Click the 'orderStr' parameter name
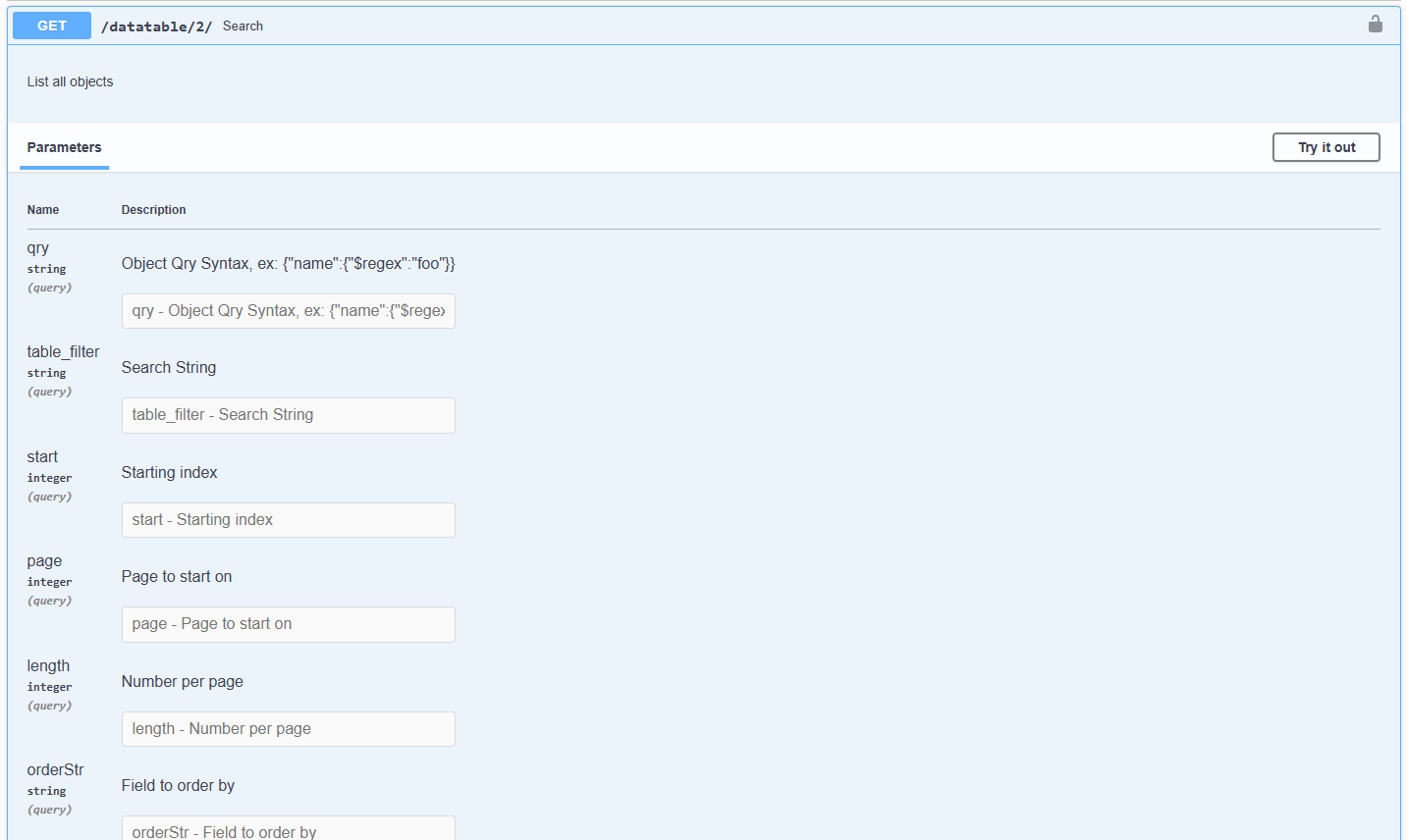This screenshot has width=1406, height=840. [55, 770]
